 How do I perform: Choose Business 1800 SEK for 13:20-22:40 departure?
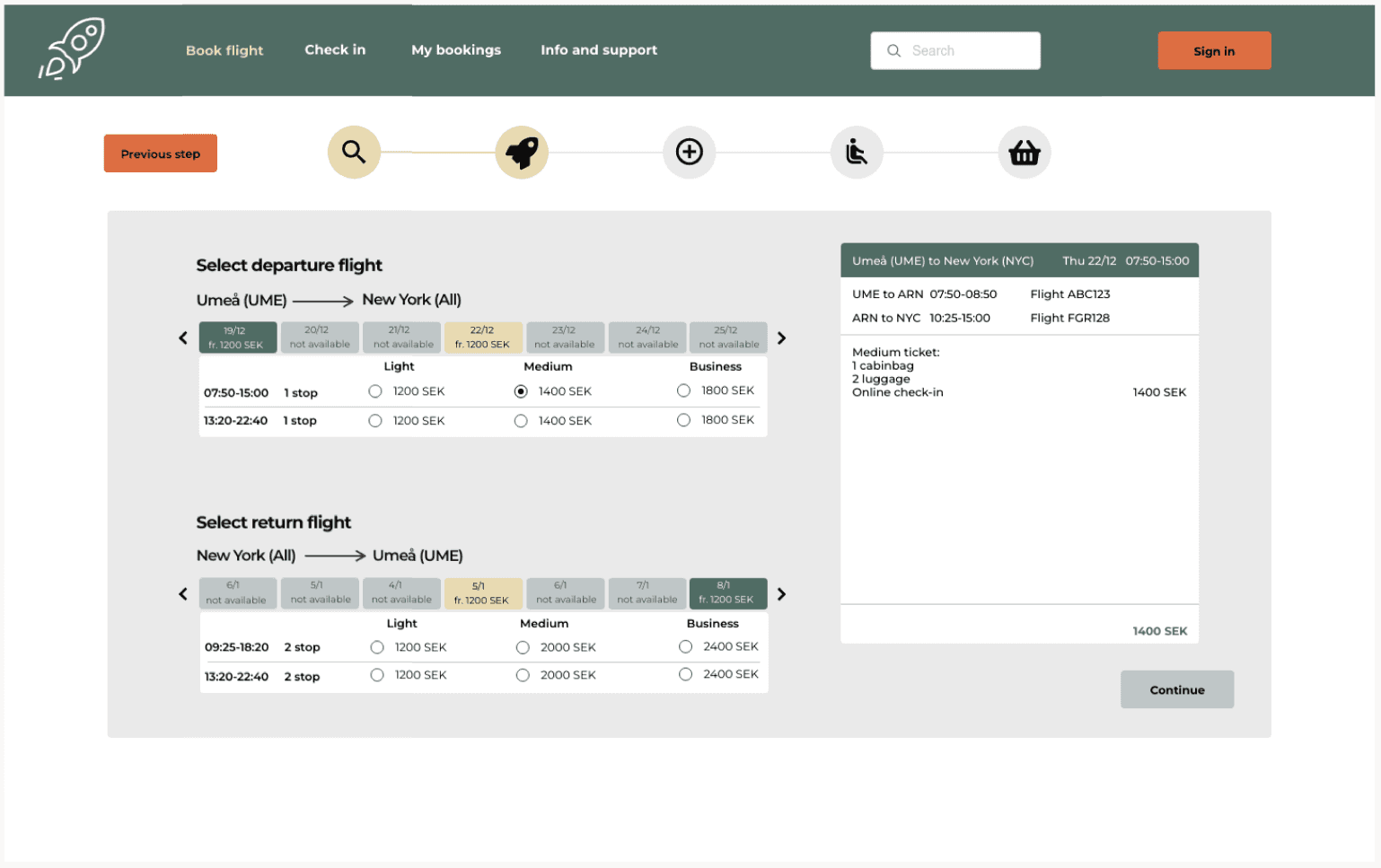(683, 420)
